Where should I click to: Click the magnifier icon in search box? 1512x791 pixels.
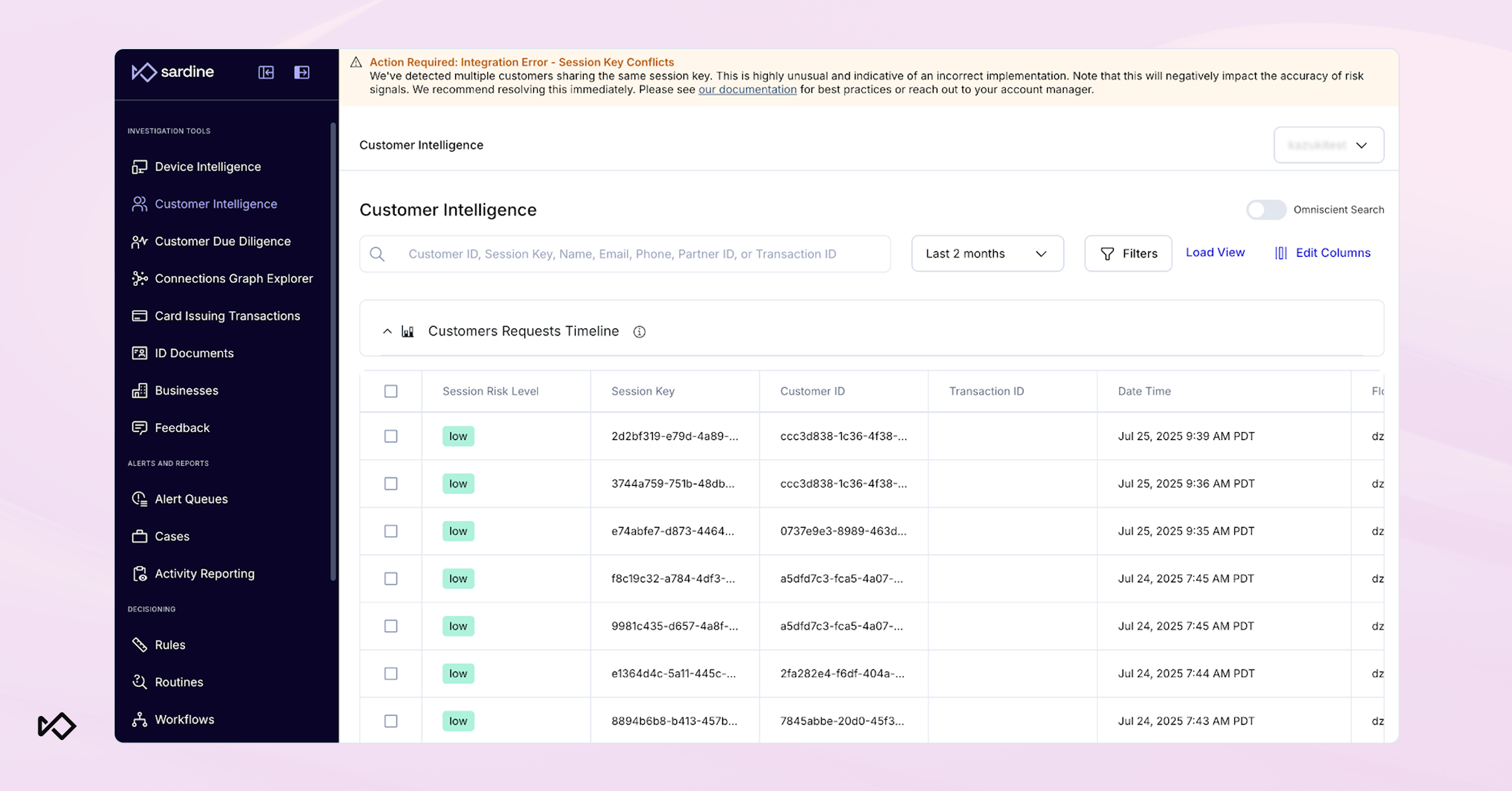[377, 254]
